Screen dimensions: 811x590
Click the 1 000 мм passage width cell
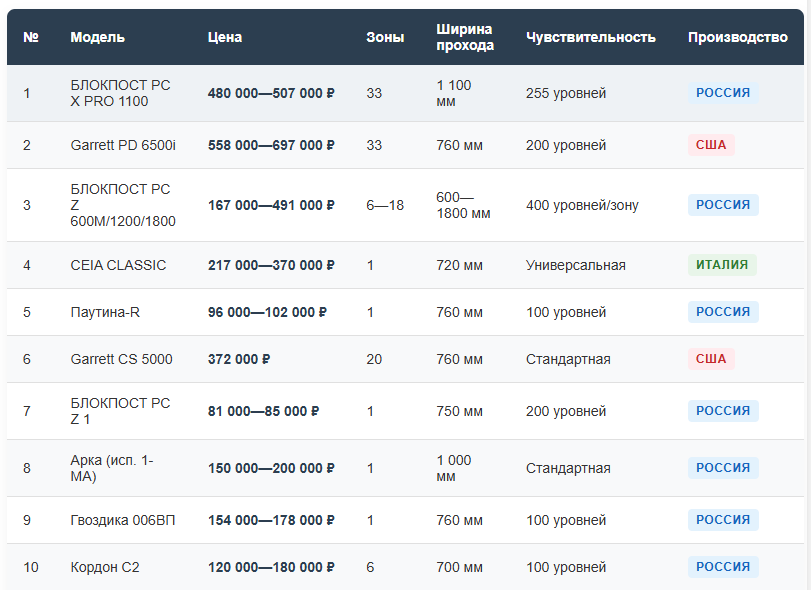coord(454,468)
